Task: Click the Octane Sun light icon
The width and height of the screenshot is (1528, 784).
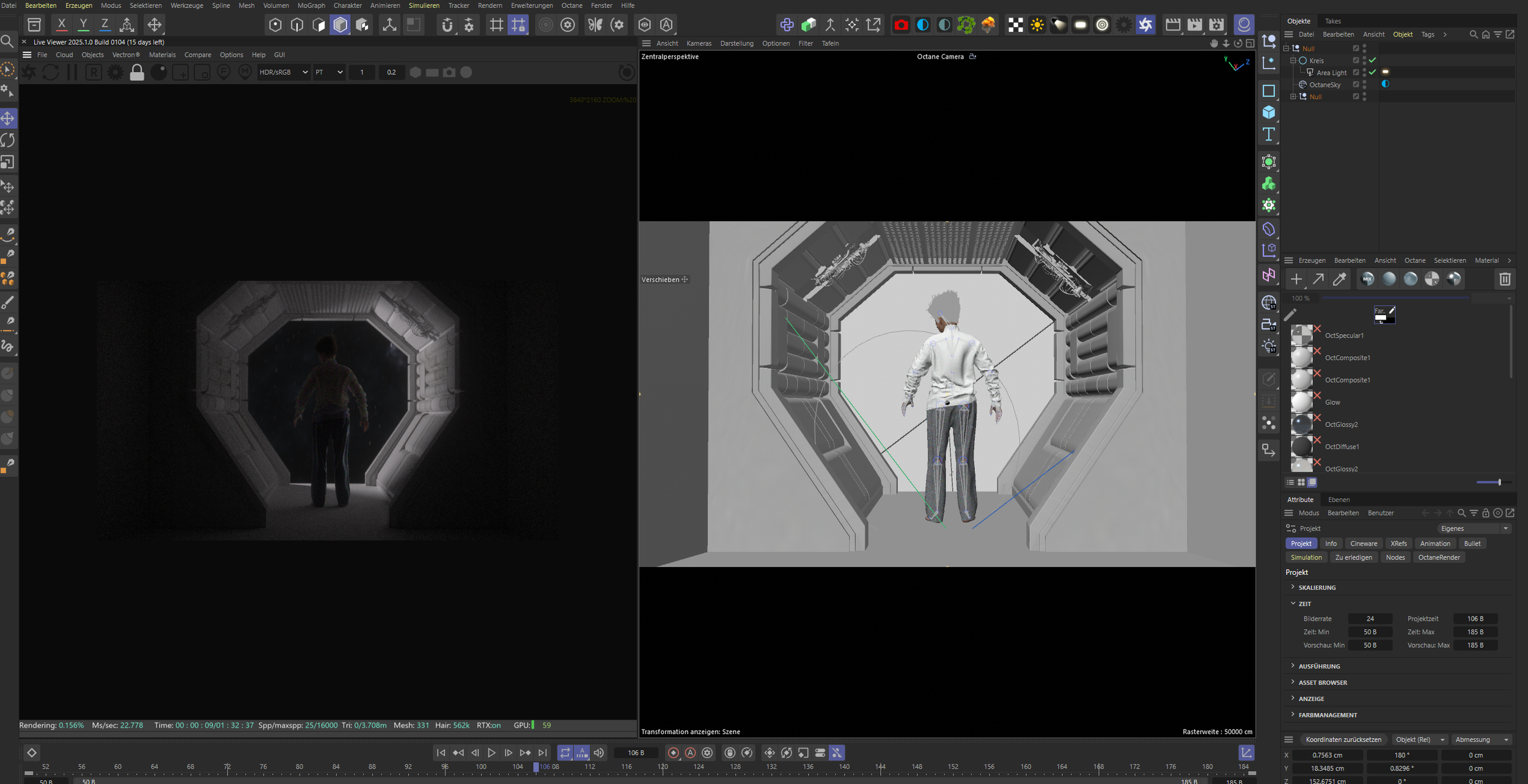Action: tap(1037, 25)
